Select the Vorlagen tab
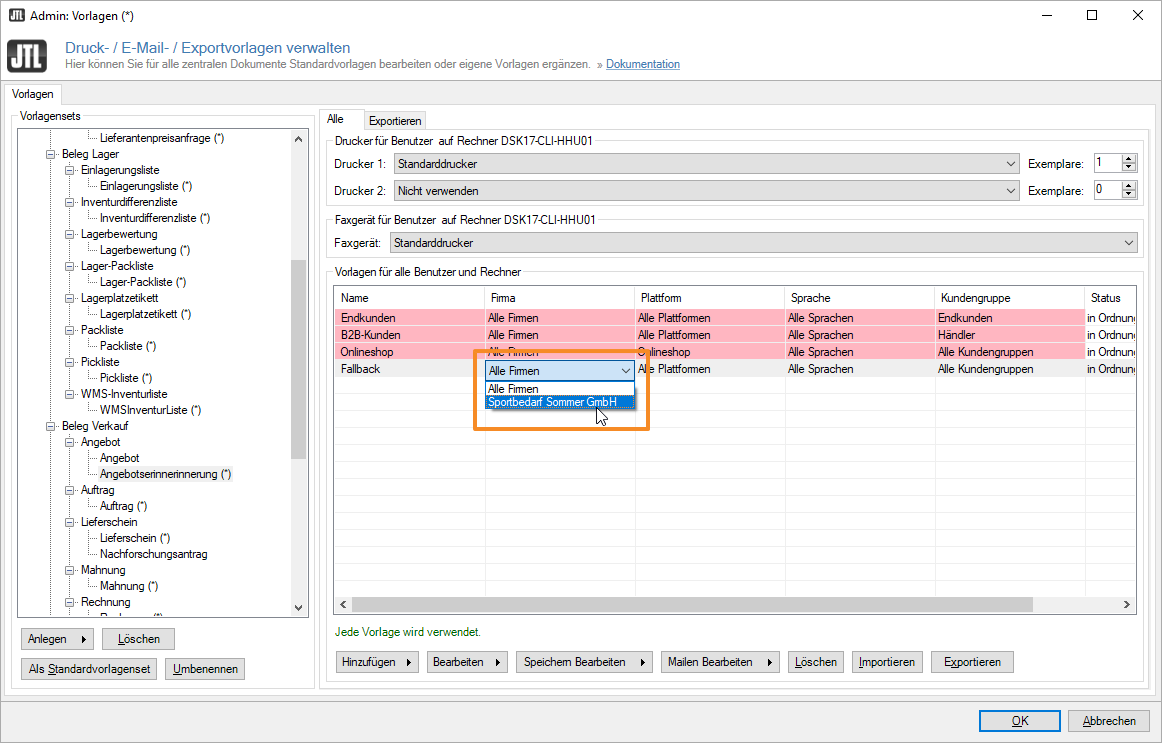1162x743 pixels. 33,94
